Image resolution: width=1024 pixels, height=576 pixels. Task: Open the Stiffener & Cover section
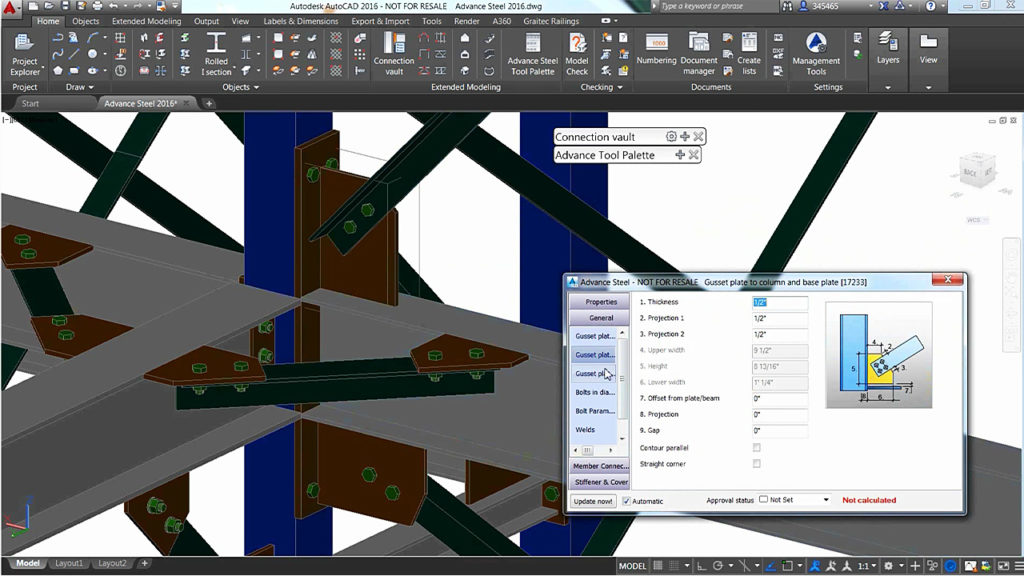pos(600,482)
